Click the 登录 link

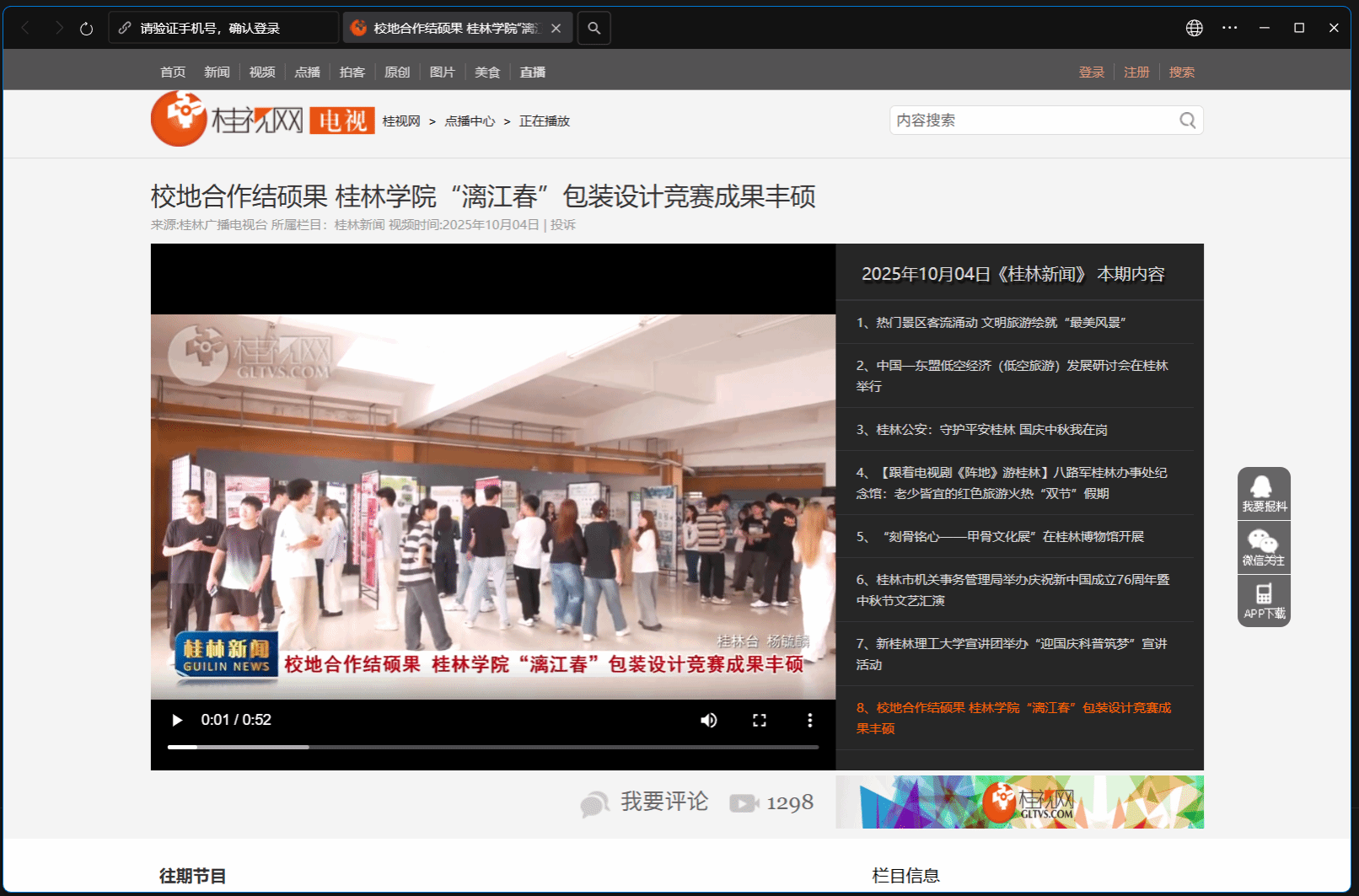click(x=1091, y=72)
